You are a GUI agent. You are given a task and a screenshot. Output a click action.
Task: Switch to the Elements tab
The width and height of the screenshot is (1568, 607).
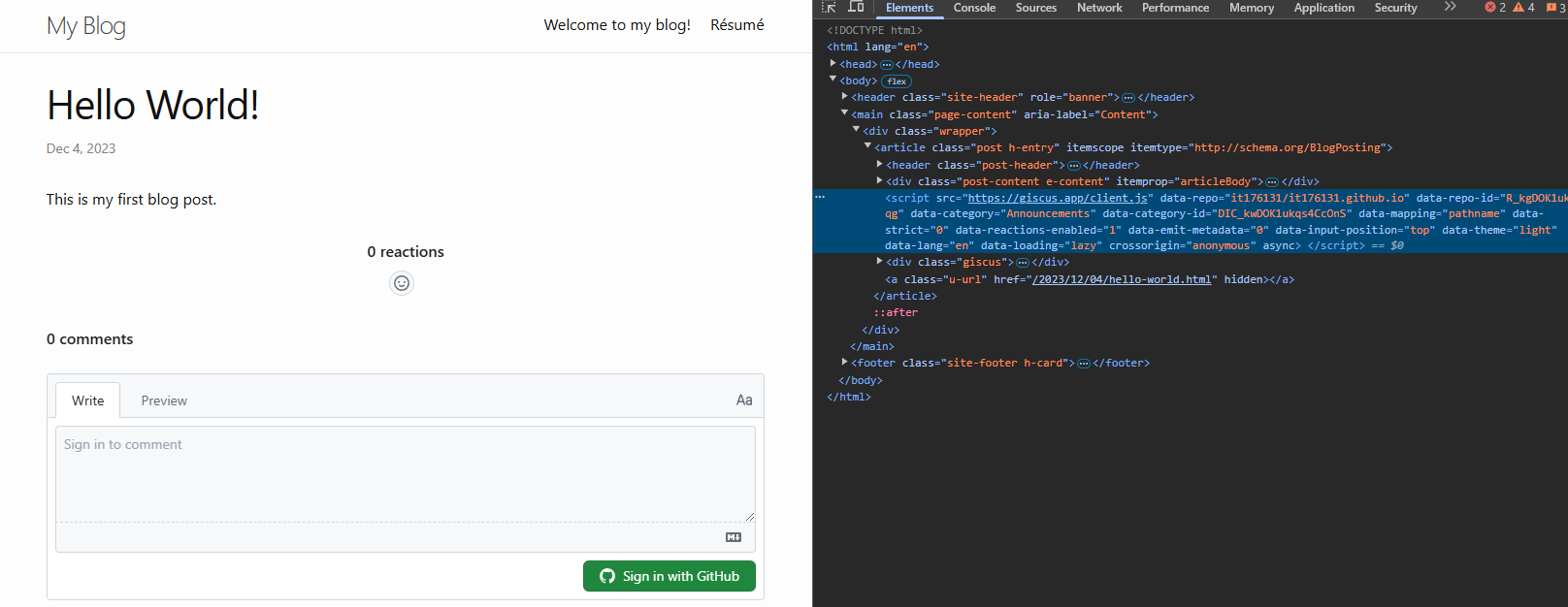tap(909, 8)
